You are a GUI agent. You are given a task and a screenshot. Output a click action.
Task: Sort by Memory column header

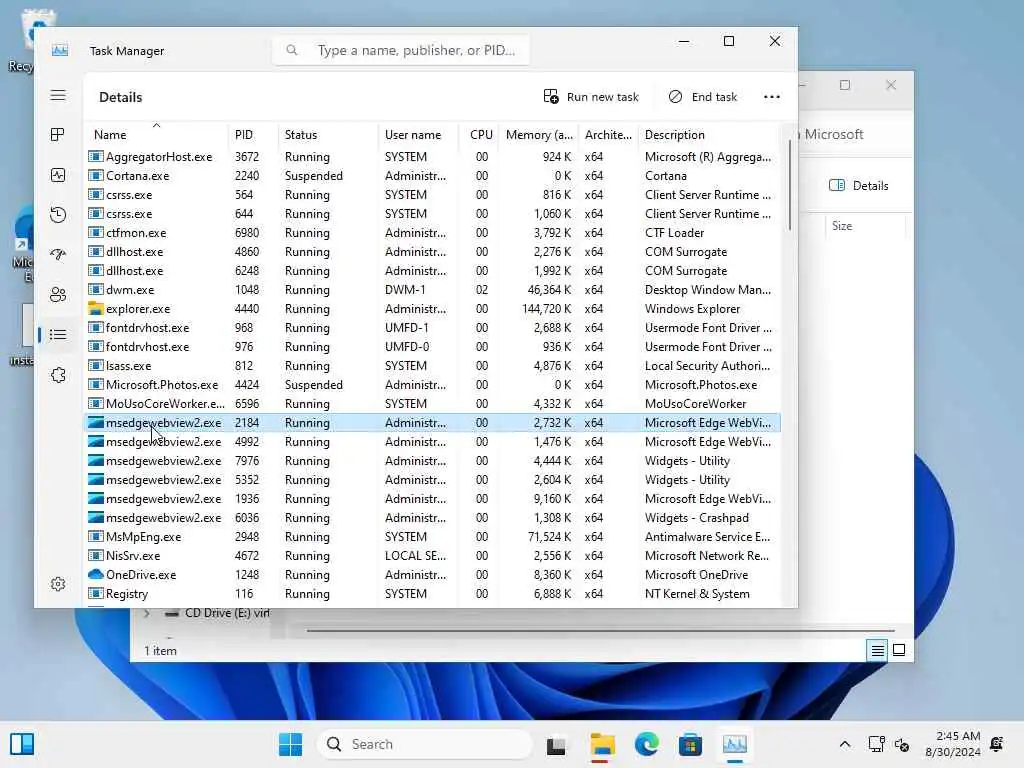pos(539,135)
